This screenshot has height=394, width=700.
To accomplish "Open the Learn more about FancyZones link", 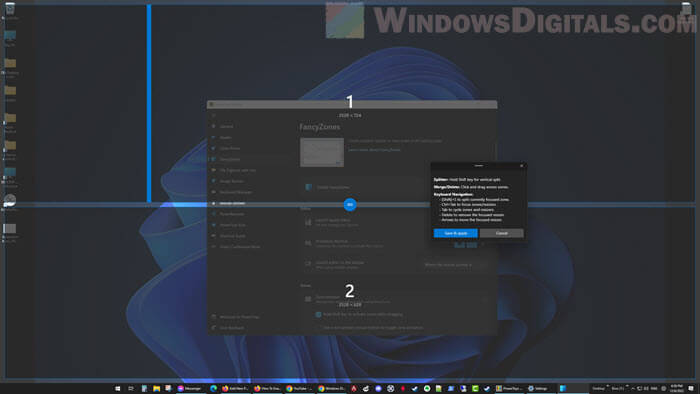I will 374,150.
